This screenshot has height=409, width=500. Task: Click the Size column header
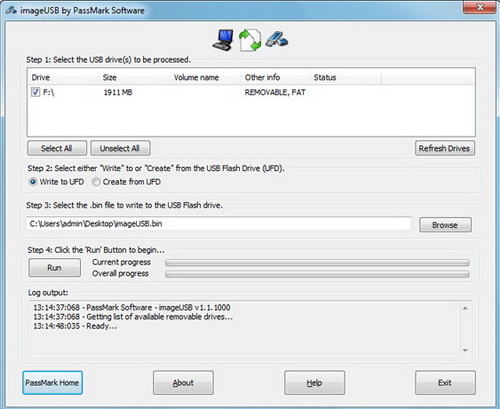click(x=134, y=77)
